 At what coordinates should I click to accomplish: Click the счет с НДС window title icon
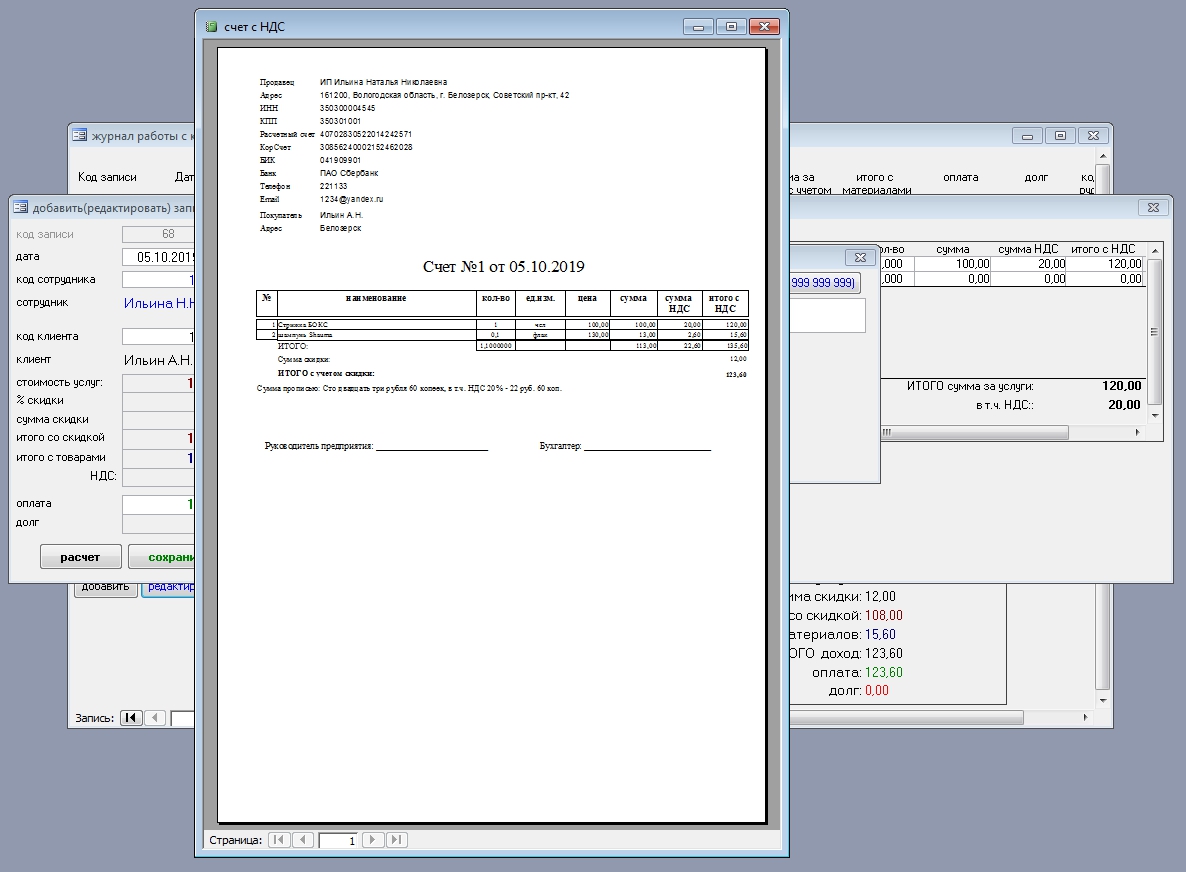pyautogui.click(x=212, y=26)
